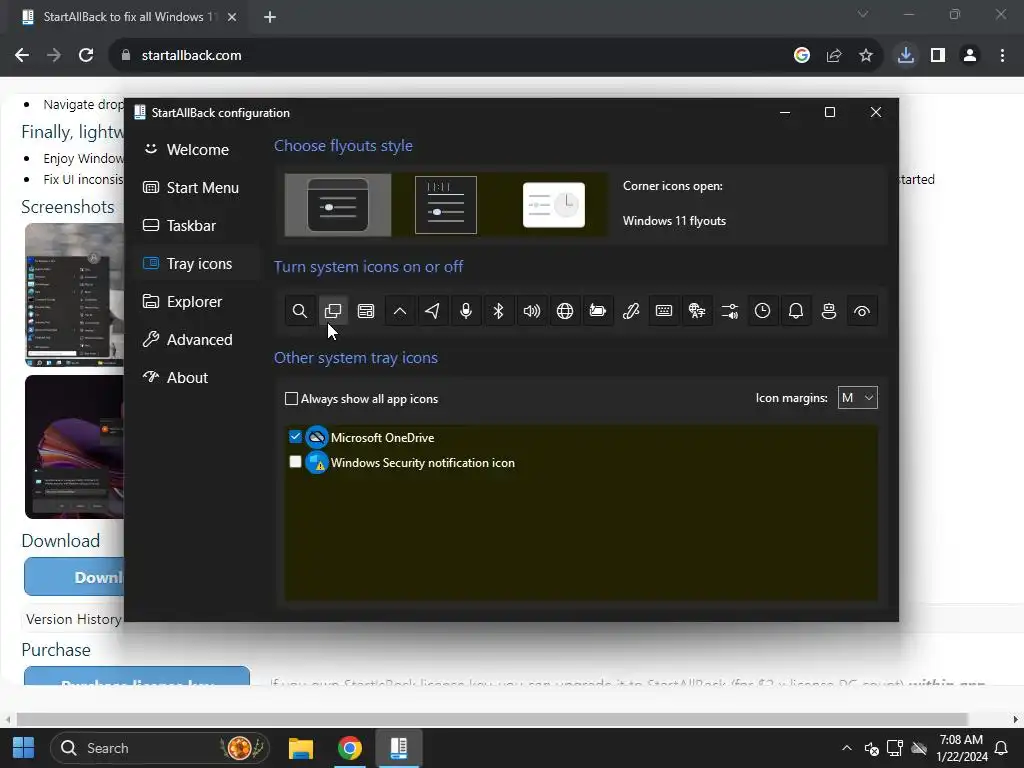Open the taskbar notification bell
Screen dimensions: 1024x768
1001,748
